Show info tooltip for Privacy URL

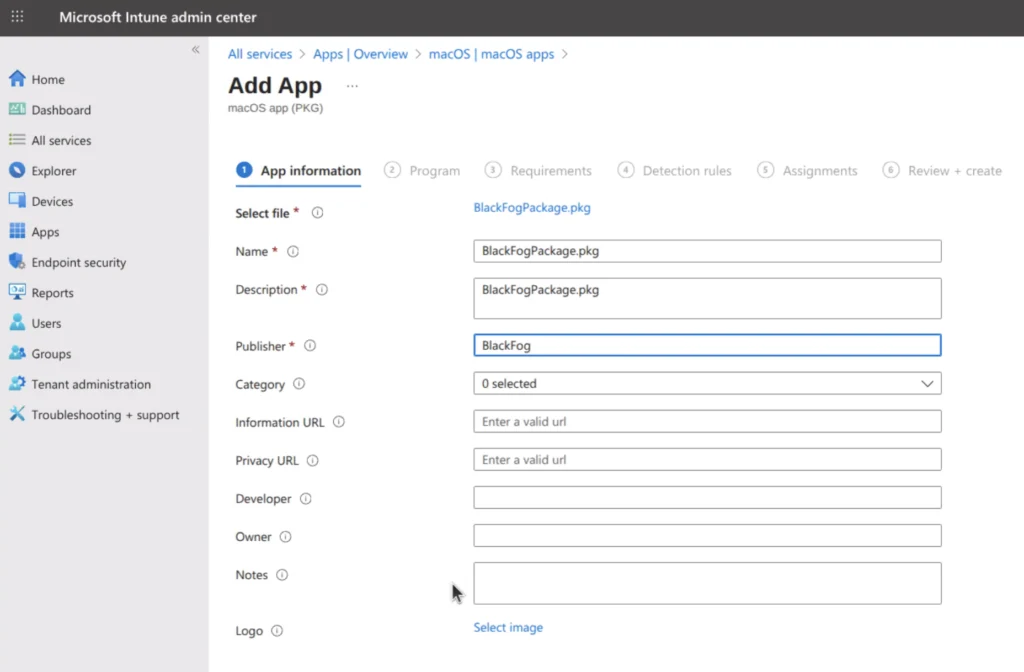coord(313,460)
